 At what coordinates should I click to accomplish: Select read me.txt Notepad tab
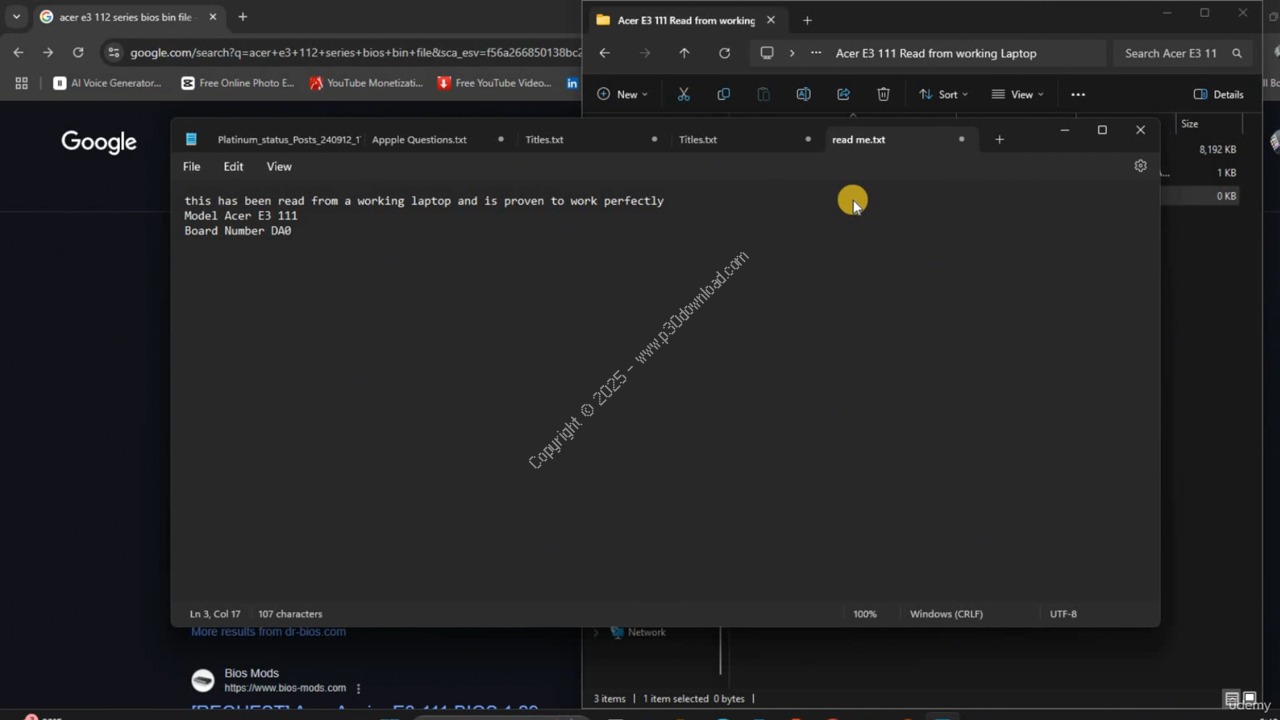[x=858, y=139]
